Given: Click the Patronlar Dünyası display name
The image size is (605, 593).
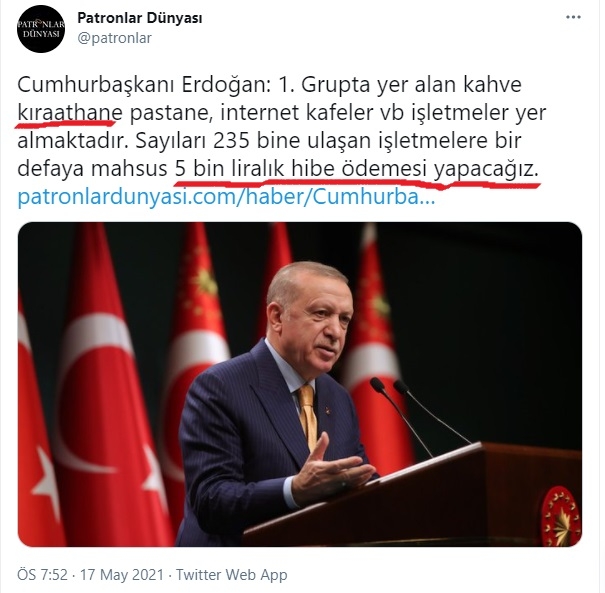Looking at the screenshot, I should 140,18.
